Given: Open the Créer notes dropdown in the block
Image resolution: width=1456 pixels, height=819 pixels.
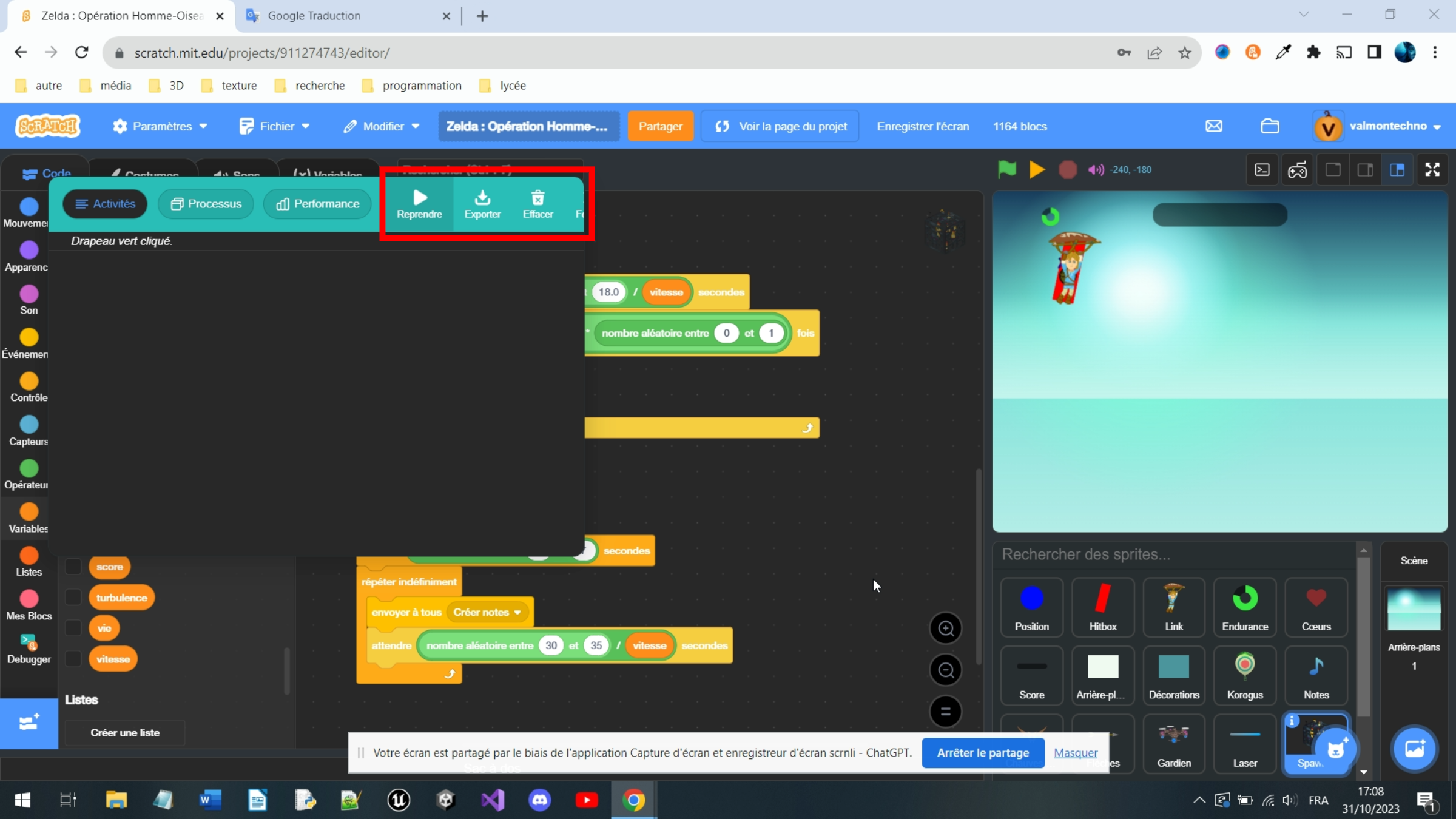Looking at the screenshot, I should click(x=488, y=612).
